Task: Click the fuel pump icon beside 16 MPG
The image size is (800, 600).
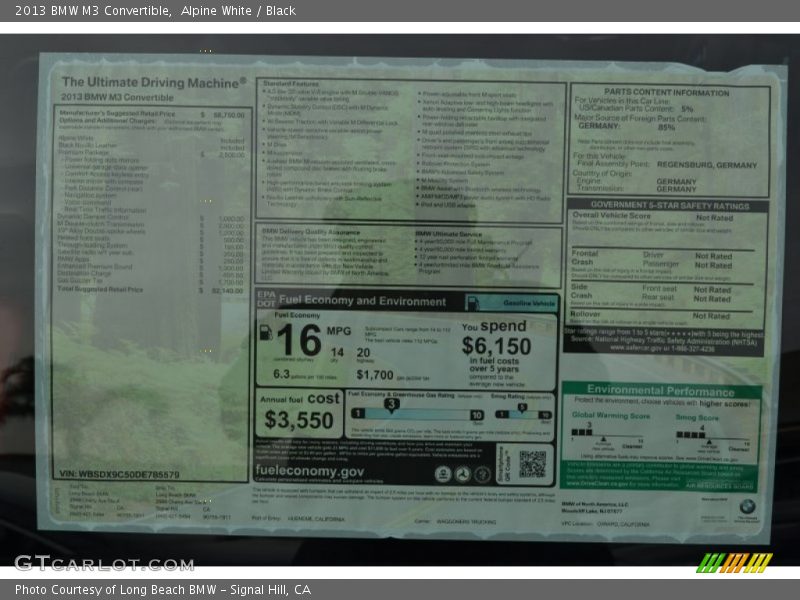Action: pyautogui.click(x=266, y=332)
